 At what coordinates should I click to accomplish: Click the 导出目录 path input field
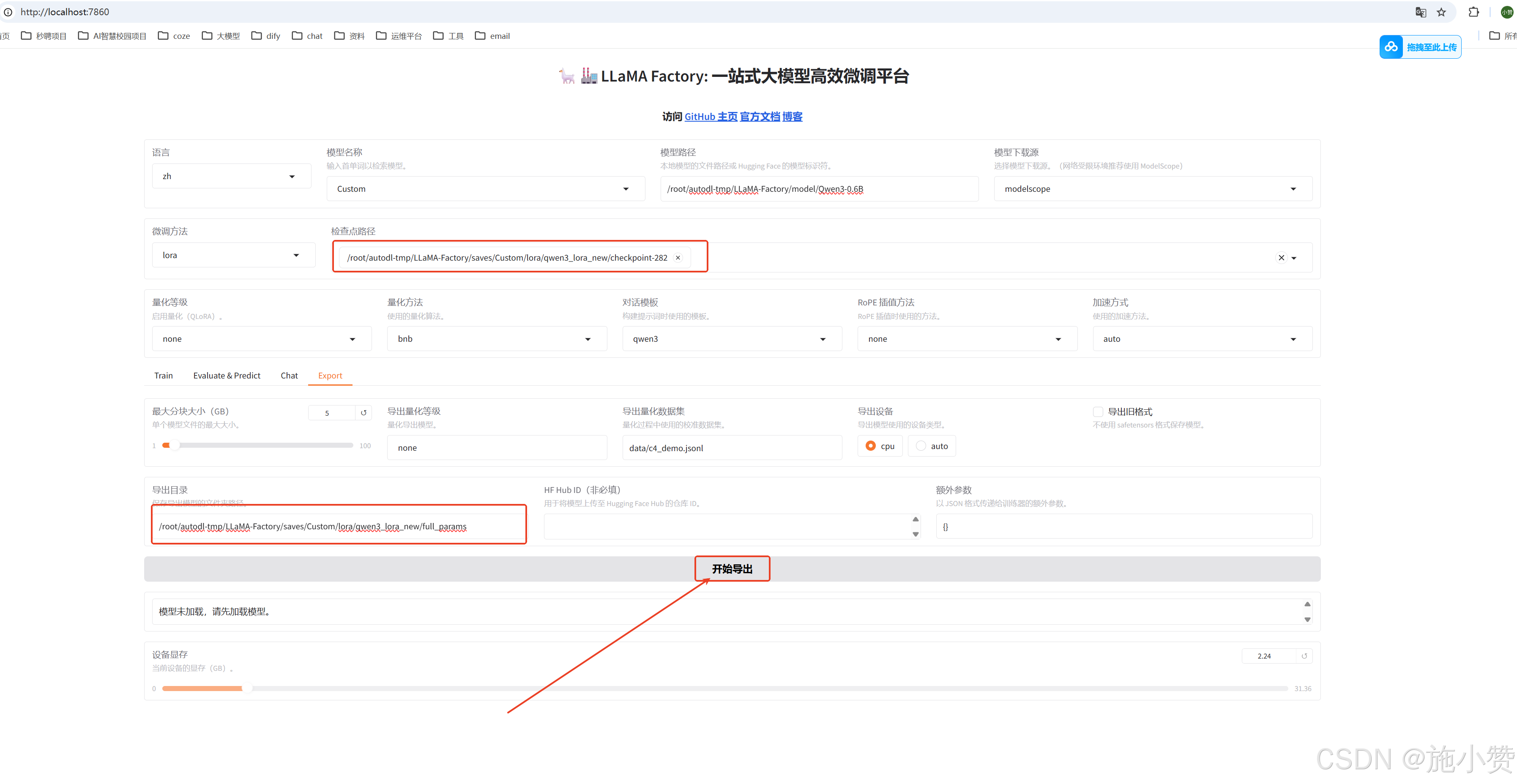[x=340, y=526]
